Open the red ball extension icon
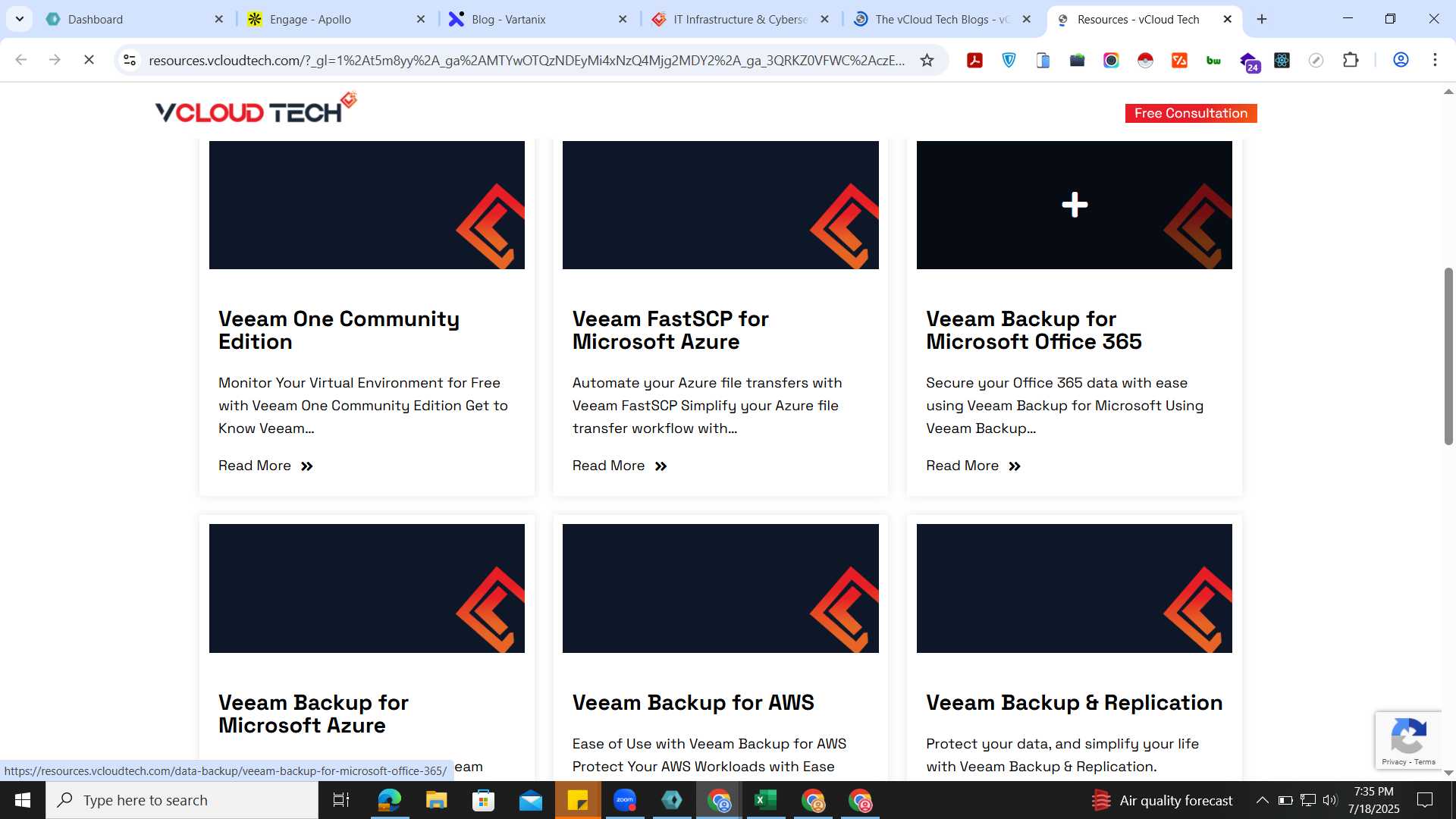Image resolution: width=1456 pixels, height=819 pixels. click(1145, 60)
